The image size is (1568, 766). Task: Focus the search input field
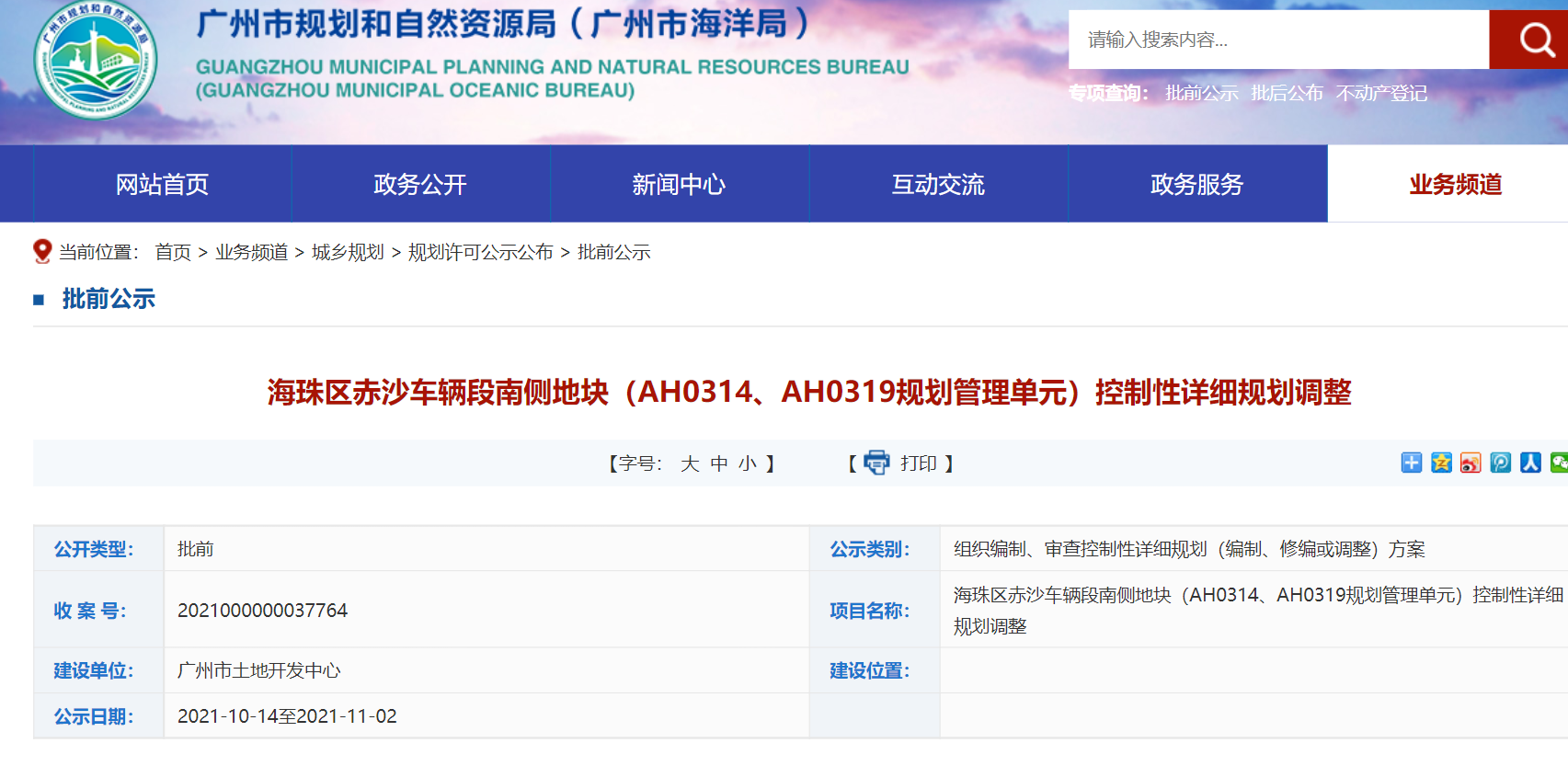[x=1279, y=40]
